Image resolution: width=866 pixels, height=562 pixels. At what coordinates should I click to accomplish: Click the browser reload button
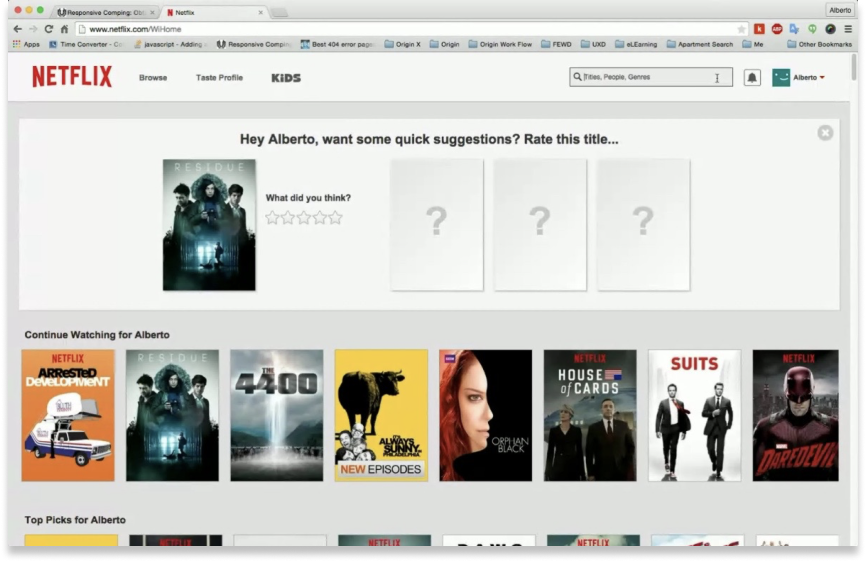coord(48,29)
